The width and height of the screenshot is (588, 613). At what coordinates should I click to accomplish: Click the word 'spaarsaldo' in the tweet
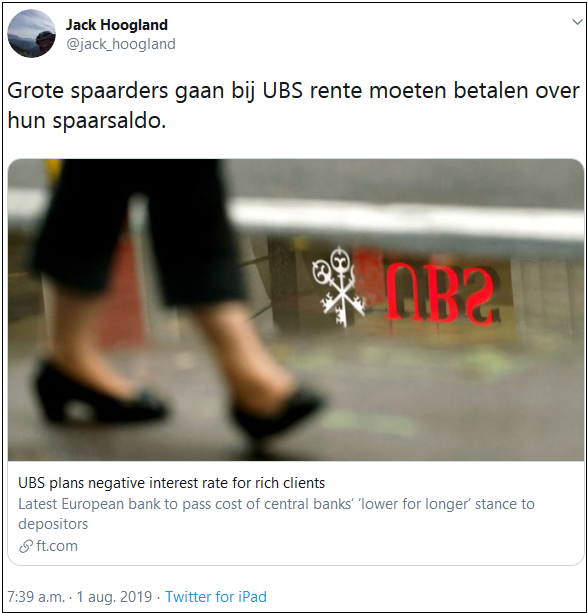[109, 121]
